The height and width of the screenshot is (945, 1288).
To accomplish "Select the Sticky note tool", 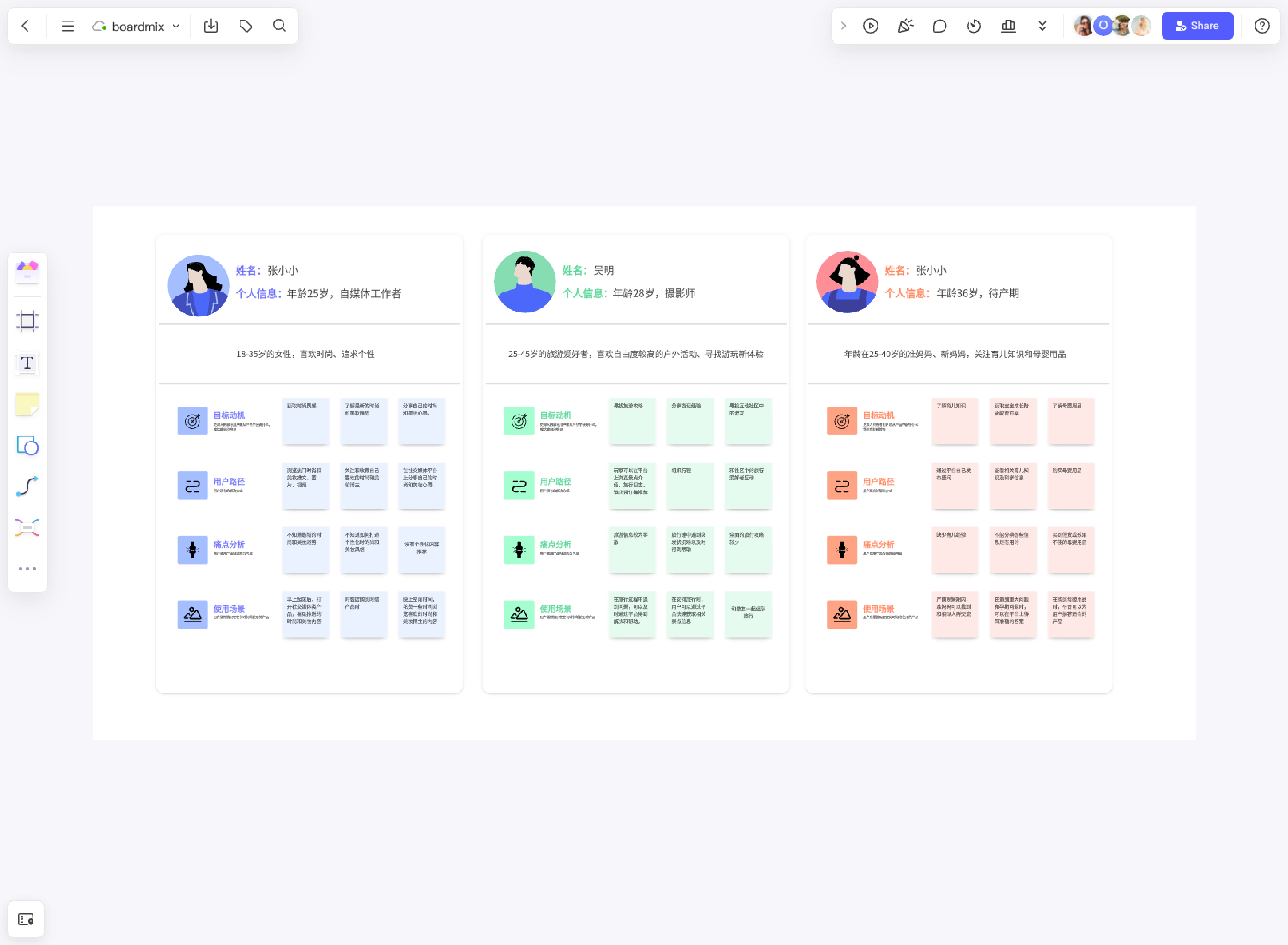I will click(x=27, y=404).
